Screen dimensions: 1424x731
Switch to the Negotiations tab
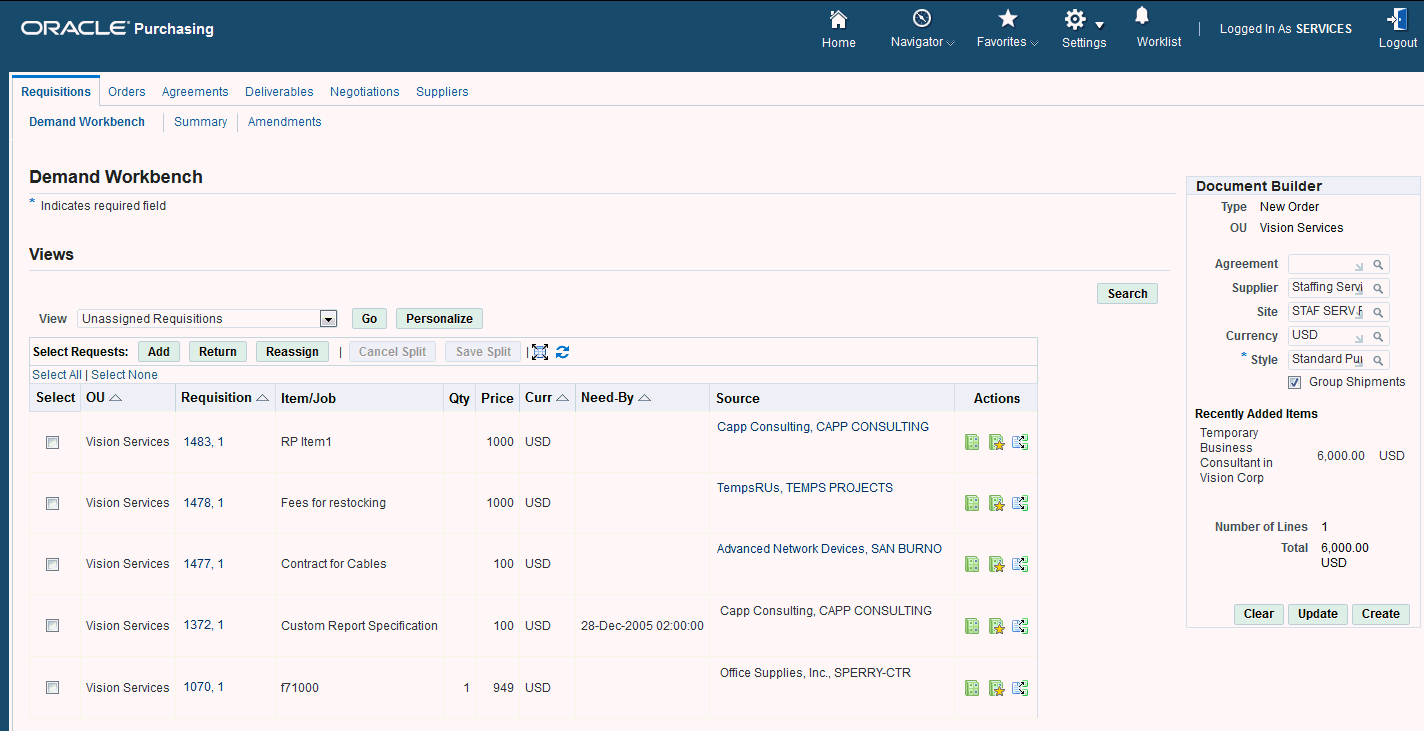point(365,92)
